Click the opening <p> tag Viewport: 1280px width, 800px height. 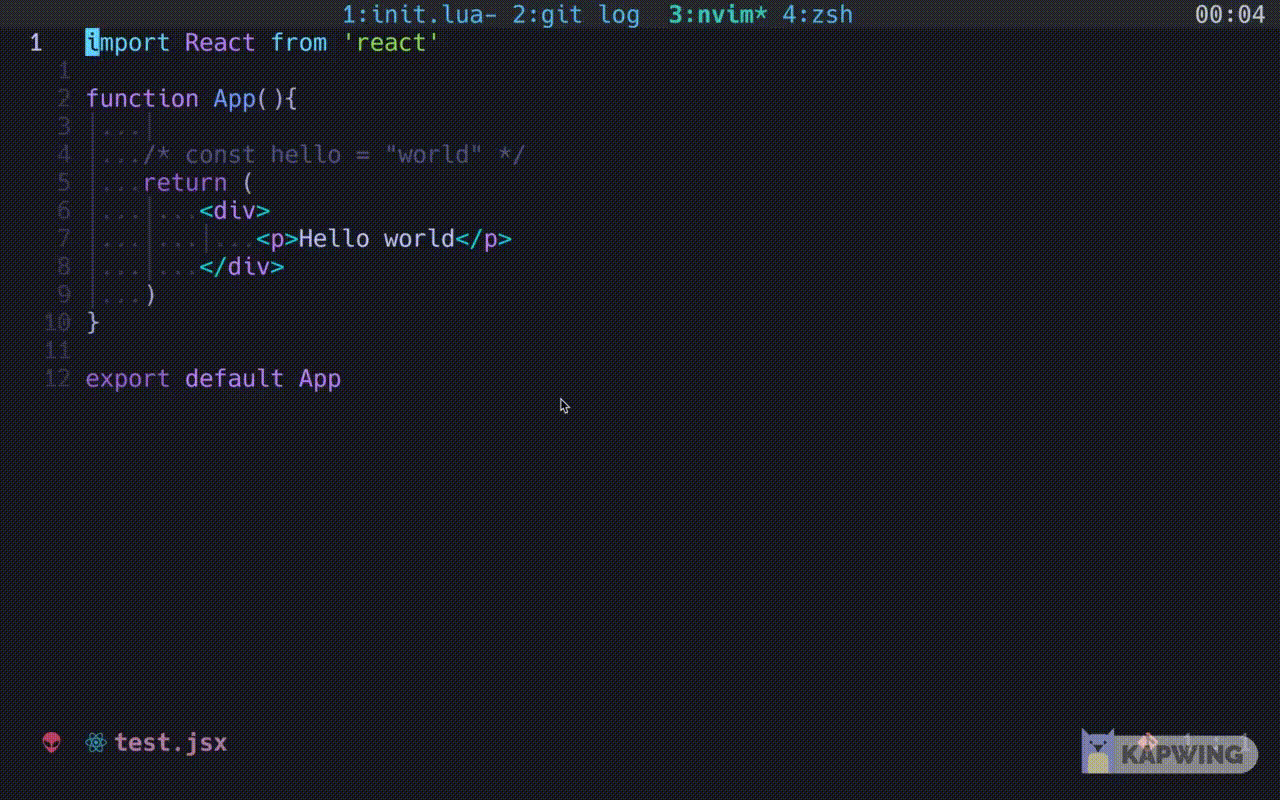click(x=277, y=239)
